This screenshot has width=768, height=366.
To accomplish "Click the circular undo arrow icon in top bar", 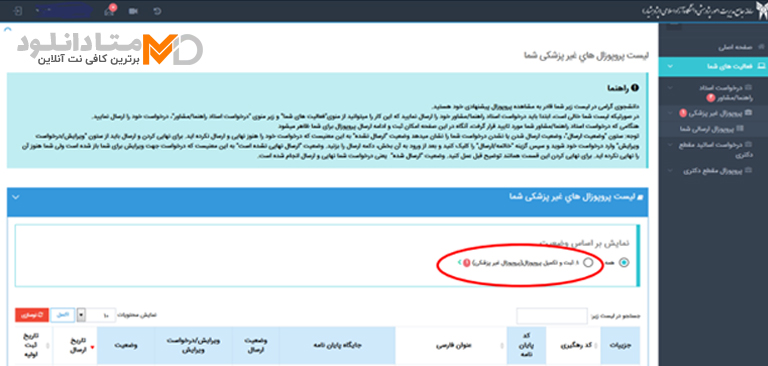I will pos(158,11).
